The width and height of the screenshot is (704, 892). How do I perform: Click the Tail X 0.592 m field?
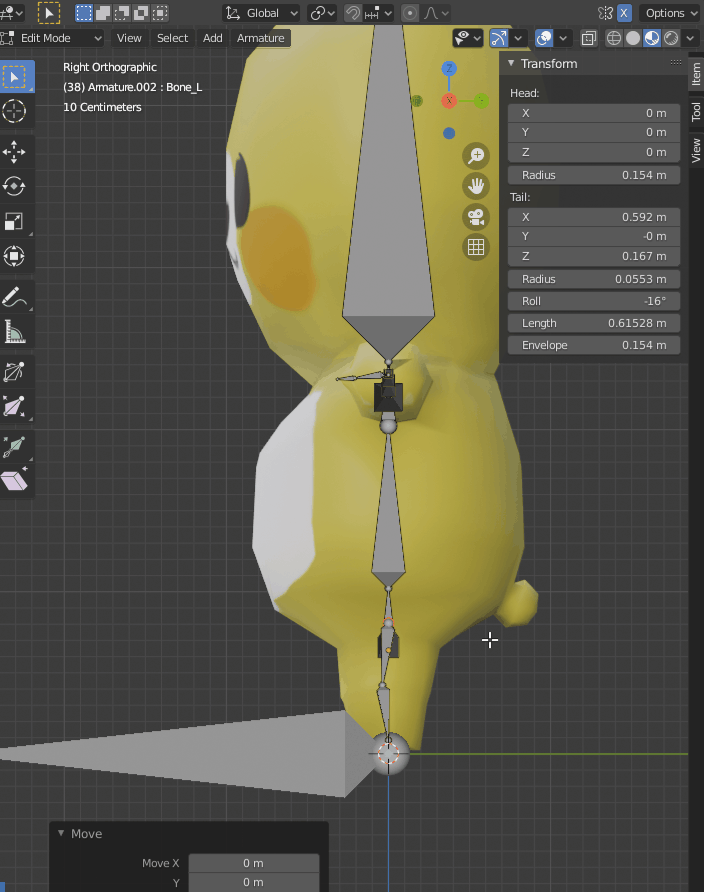pos(594,217)
